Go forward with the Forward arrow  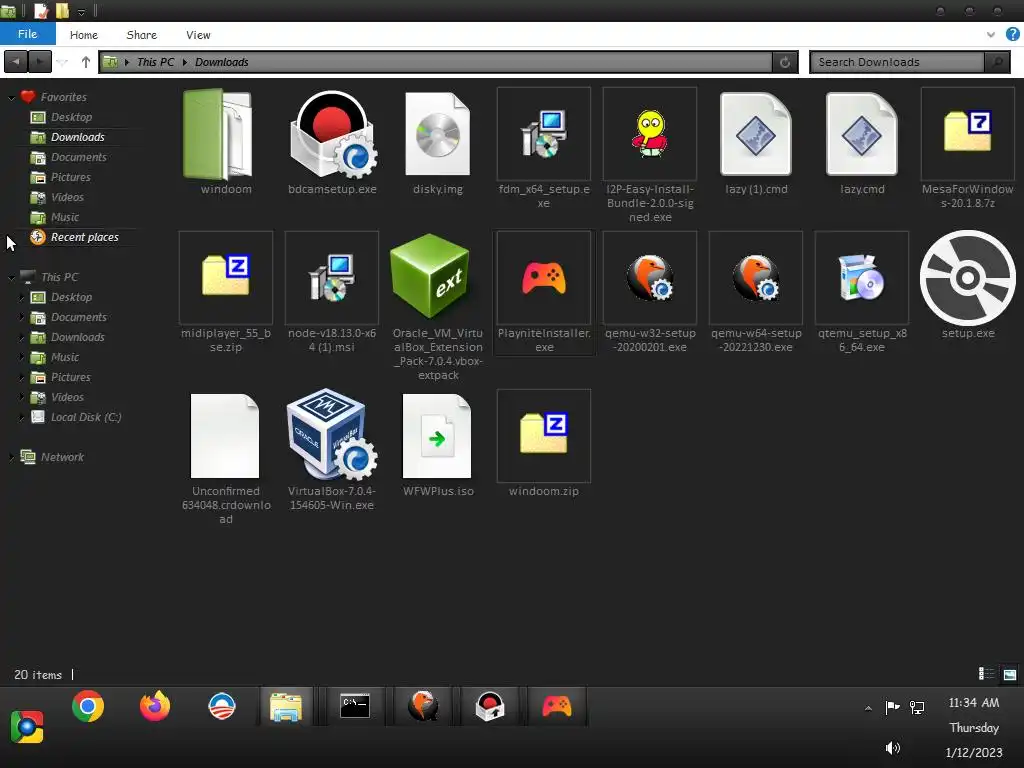pyautogui.click(x=40, y=62)
